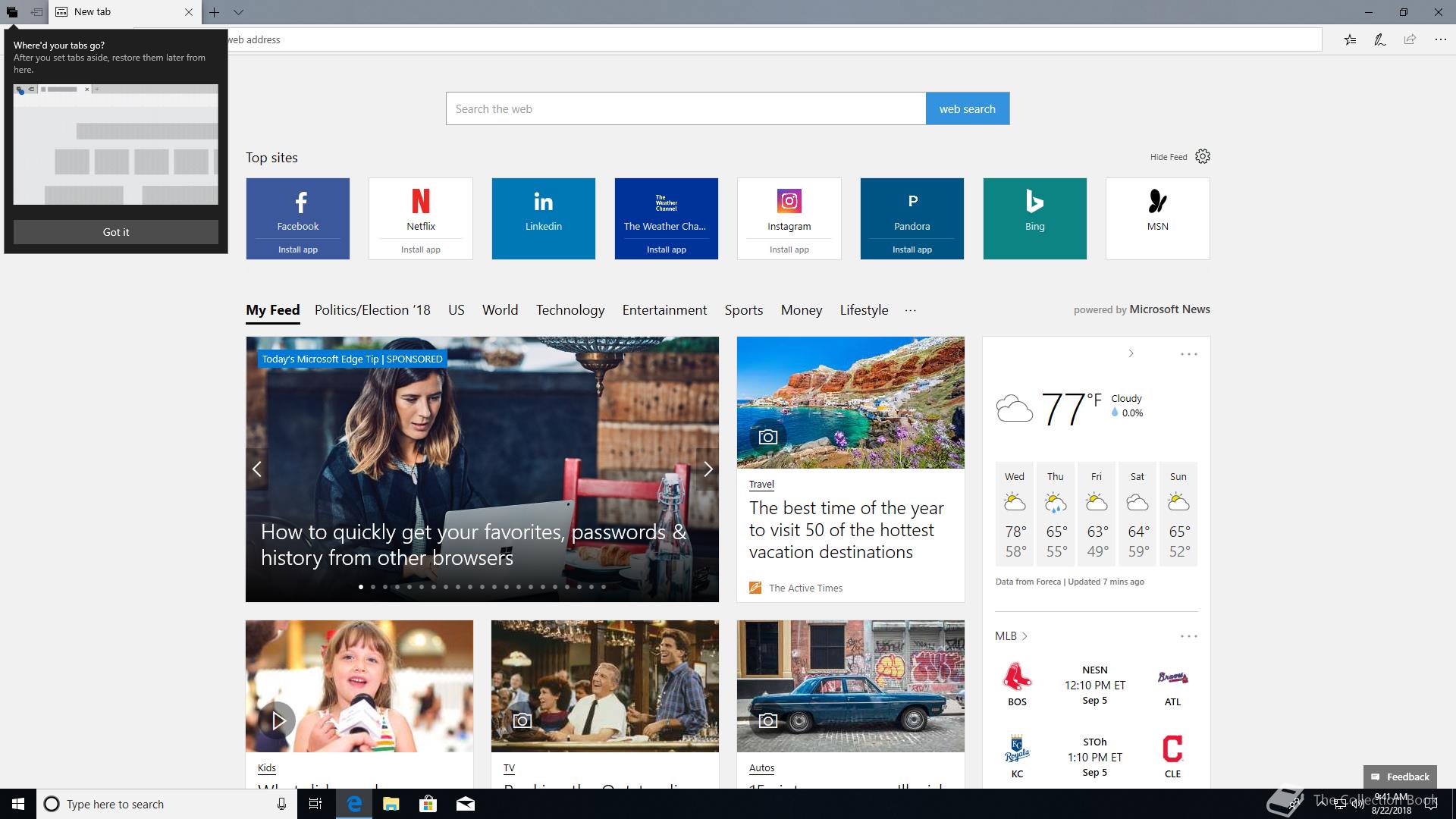Open the Bing top site tile
This screenshot has width=1456, height=819.
pos(1035,218)
